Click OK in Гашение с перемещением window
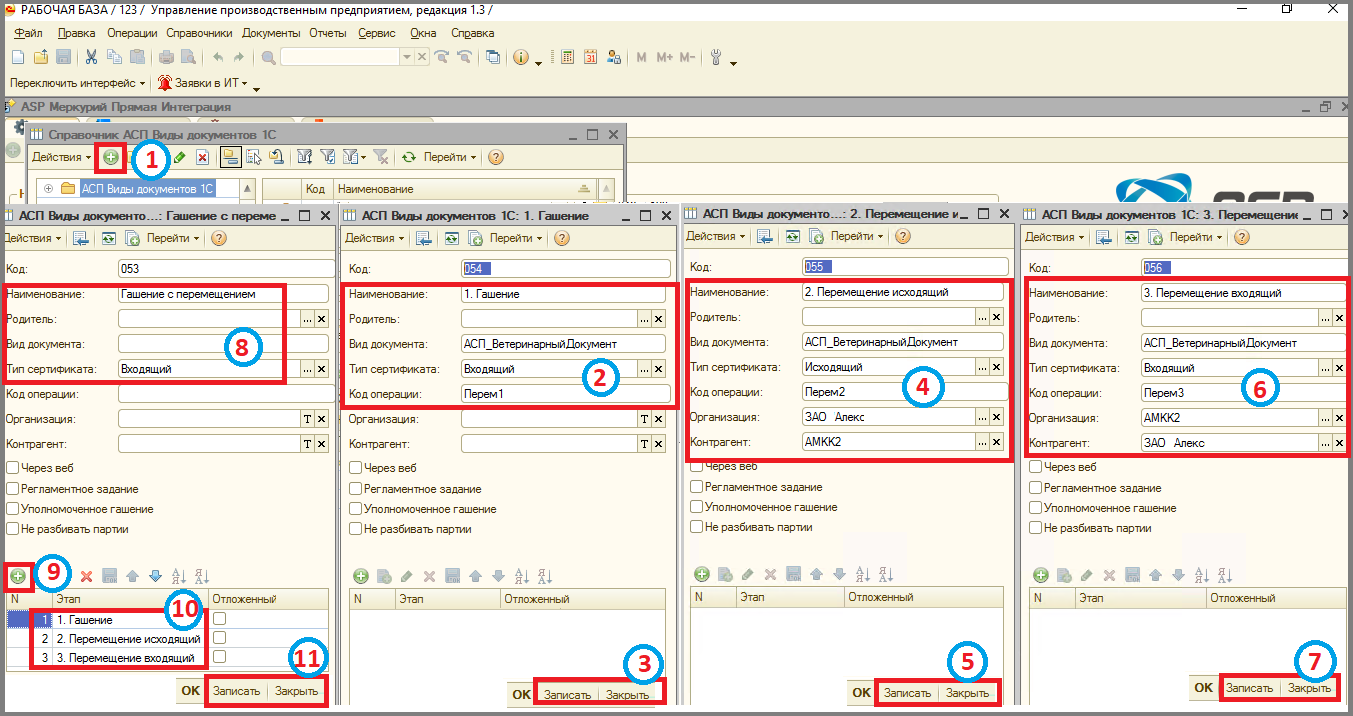 [190, 690]
